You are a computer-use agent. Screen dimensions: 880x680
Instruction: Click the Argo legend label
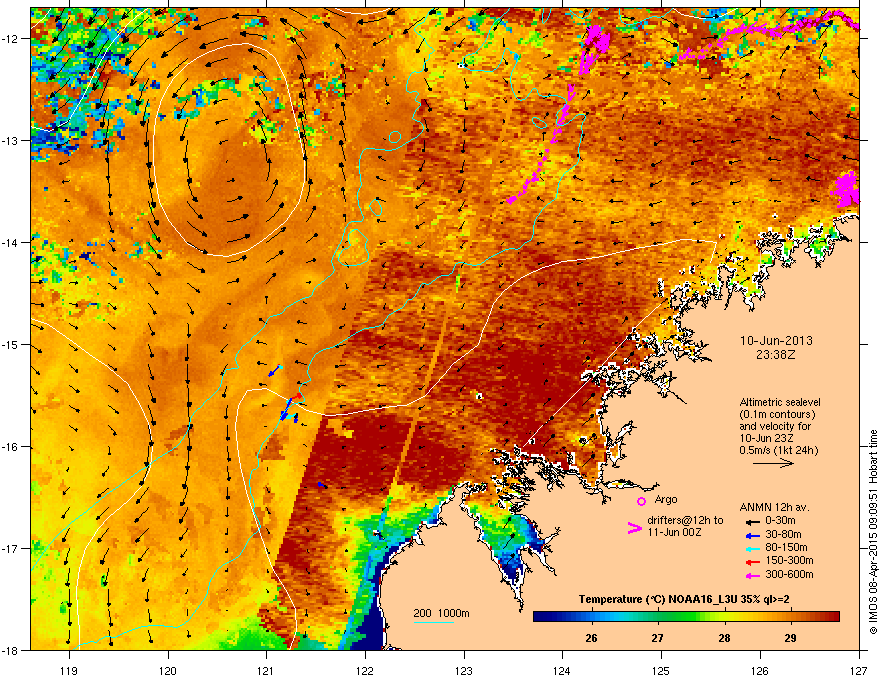click(666, 499)
